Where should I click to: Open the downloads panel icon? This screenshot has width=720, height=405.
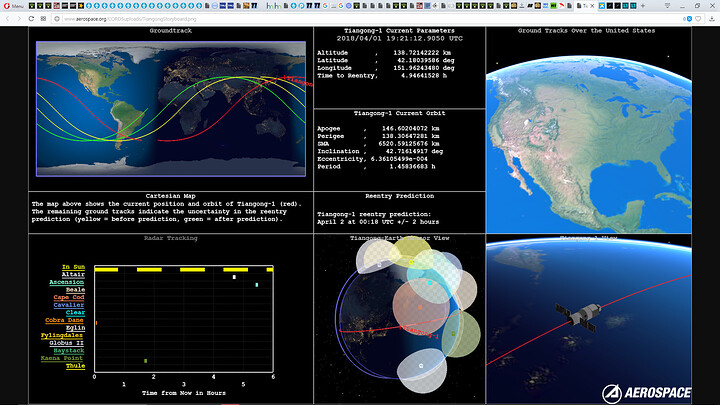click(712, 19)
